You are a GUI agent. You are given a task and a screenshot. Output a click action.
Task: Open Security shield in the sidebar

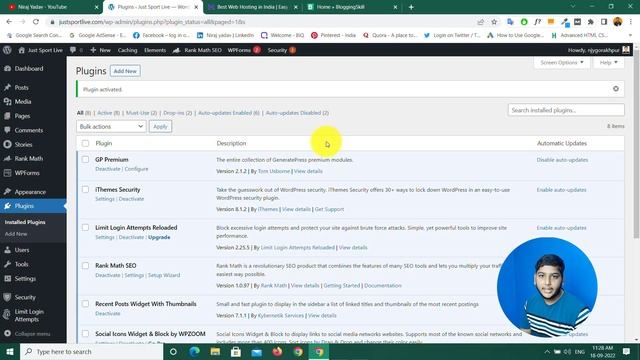(x=7, y=297)
